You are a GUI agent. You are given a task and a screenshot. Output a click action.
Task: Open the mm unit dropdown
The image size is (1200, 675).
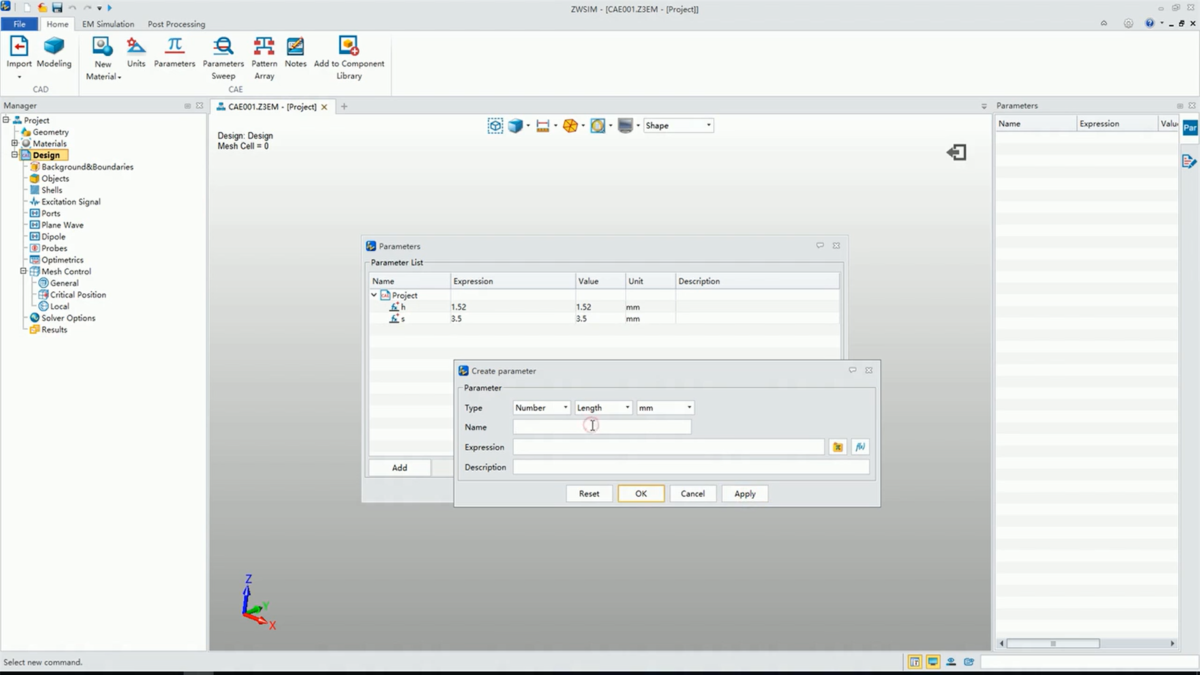[x=665, y=408]
